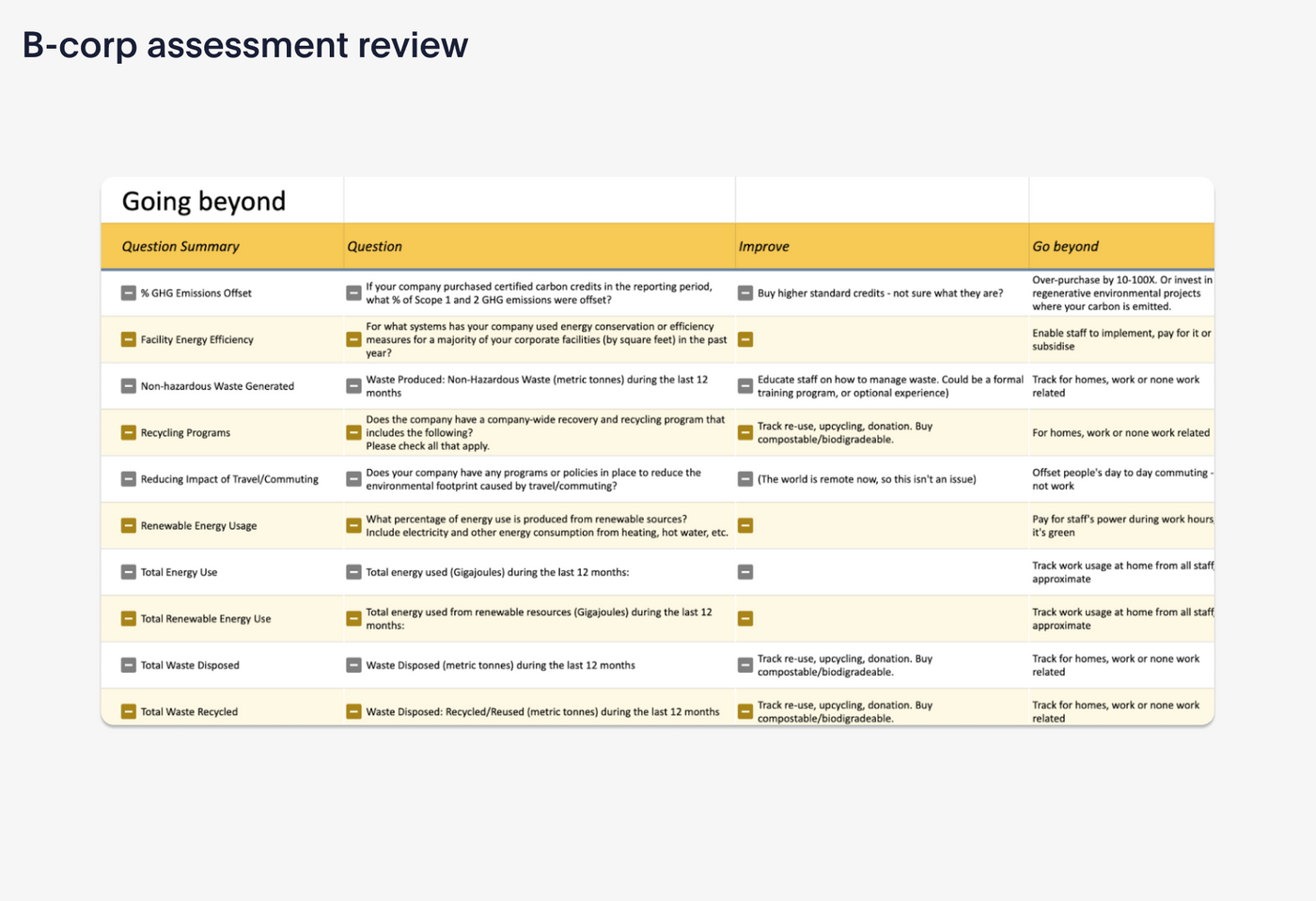Click minus icon before travel/commuting footprint question

[353, 479]
